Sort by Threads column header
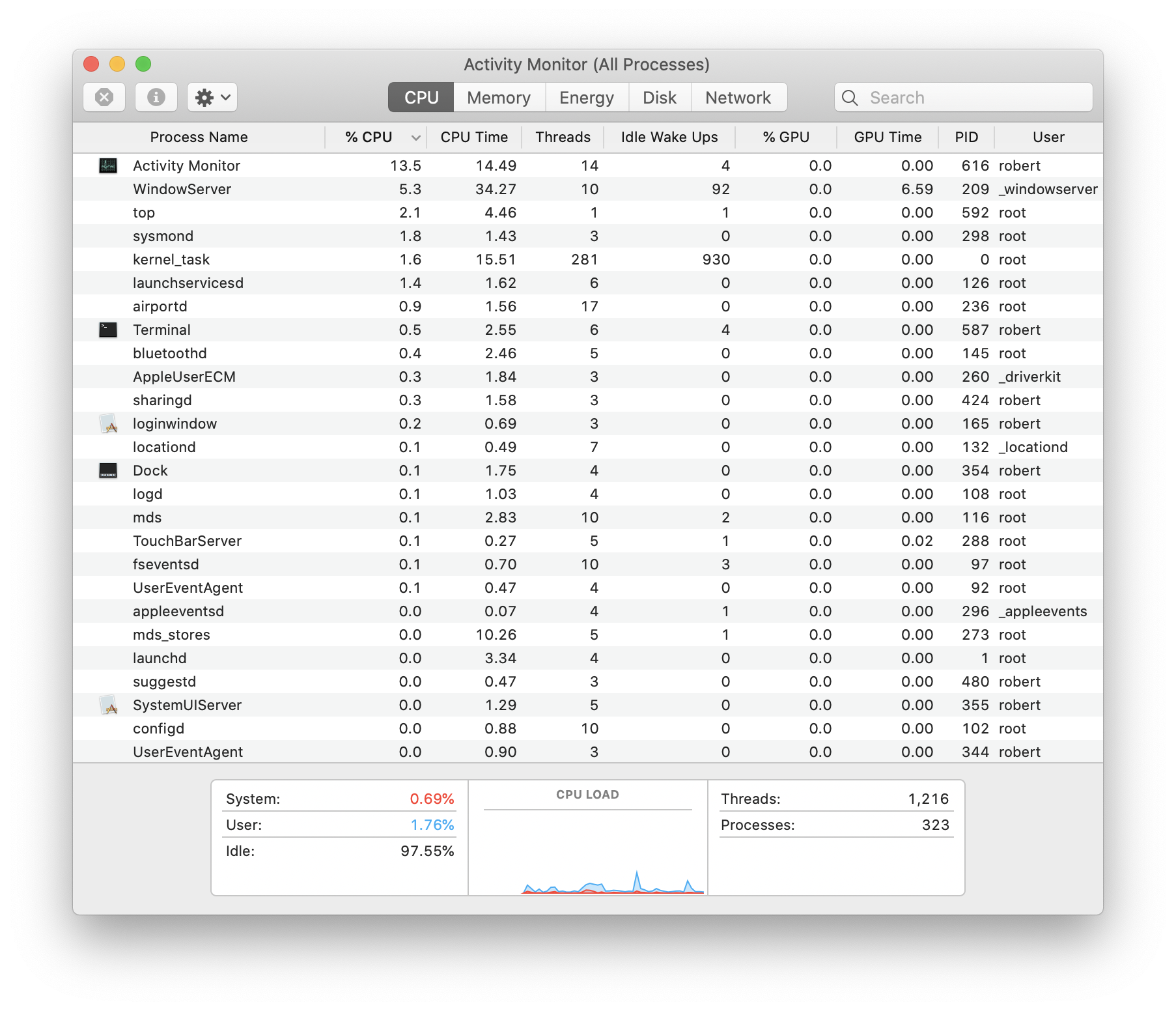The width and height of the screenshot is (1176, 1011). pos(563,137)
